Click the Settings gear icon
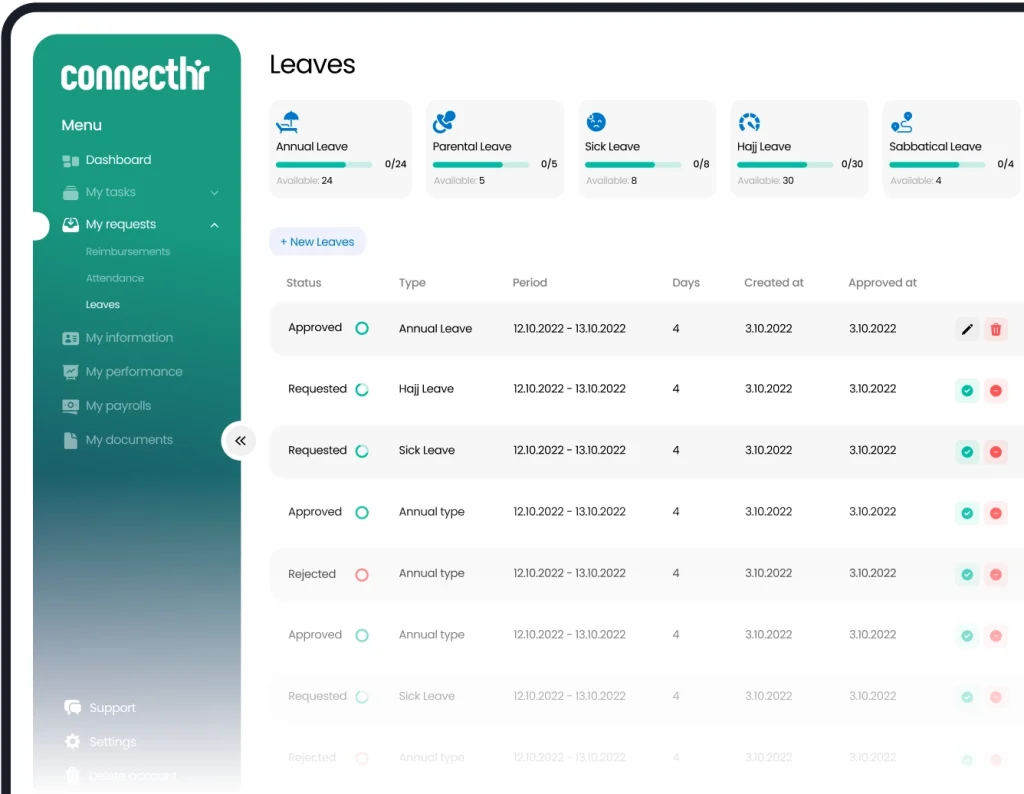 72,742
